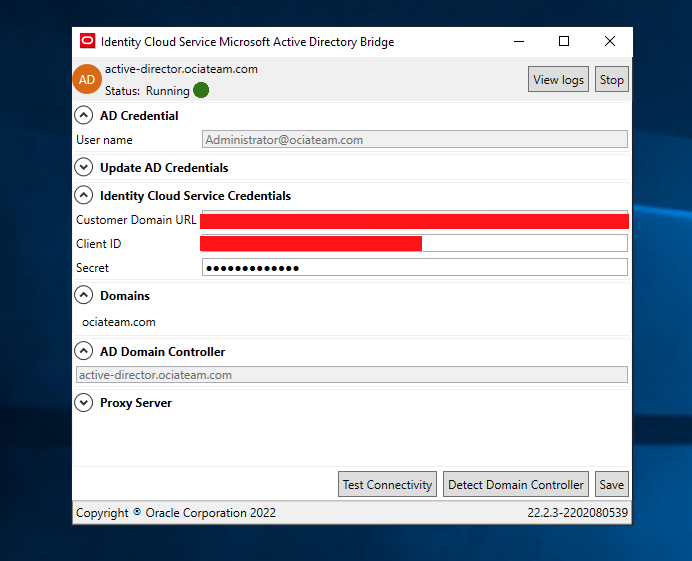
Task: Save the configuration
Action: 611,484
